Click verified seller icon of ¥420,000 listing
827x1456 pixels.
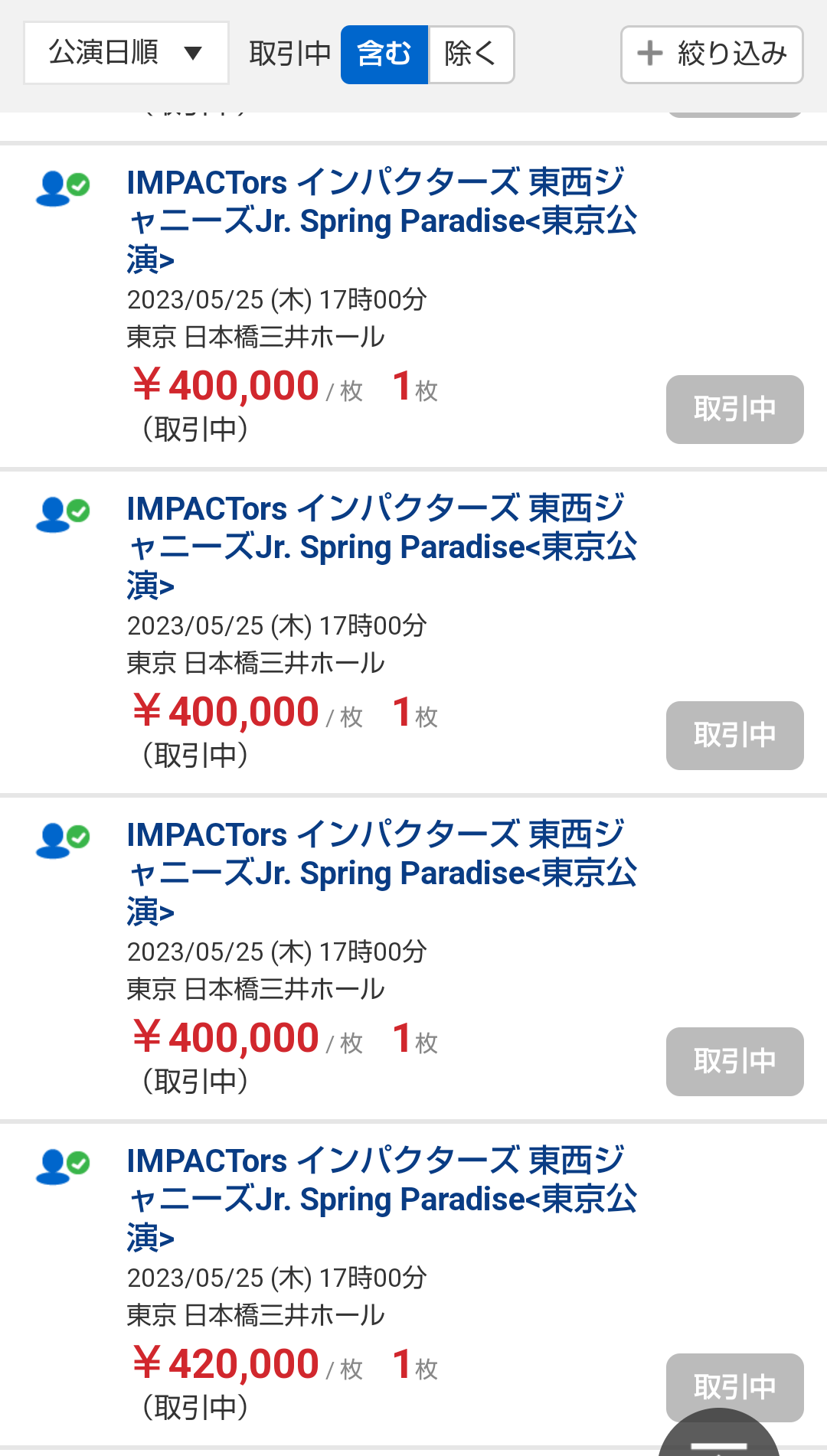pyautogui.click(x=62, y=1167)
